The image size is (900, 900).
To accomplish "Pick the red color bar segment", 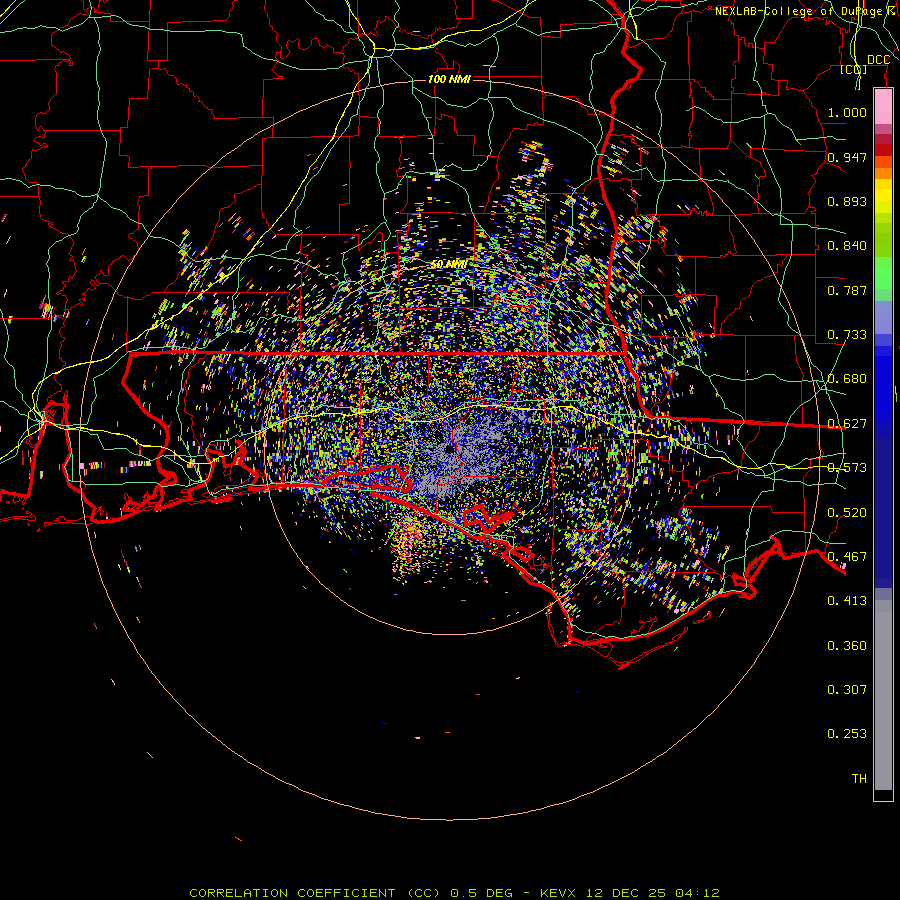I will 883,150.
